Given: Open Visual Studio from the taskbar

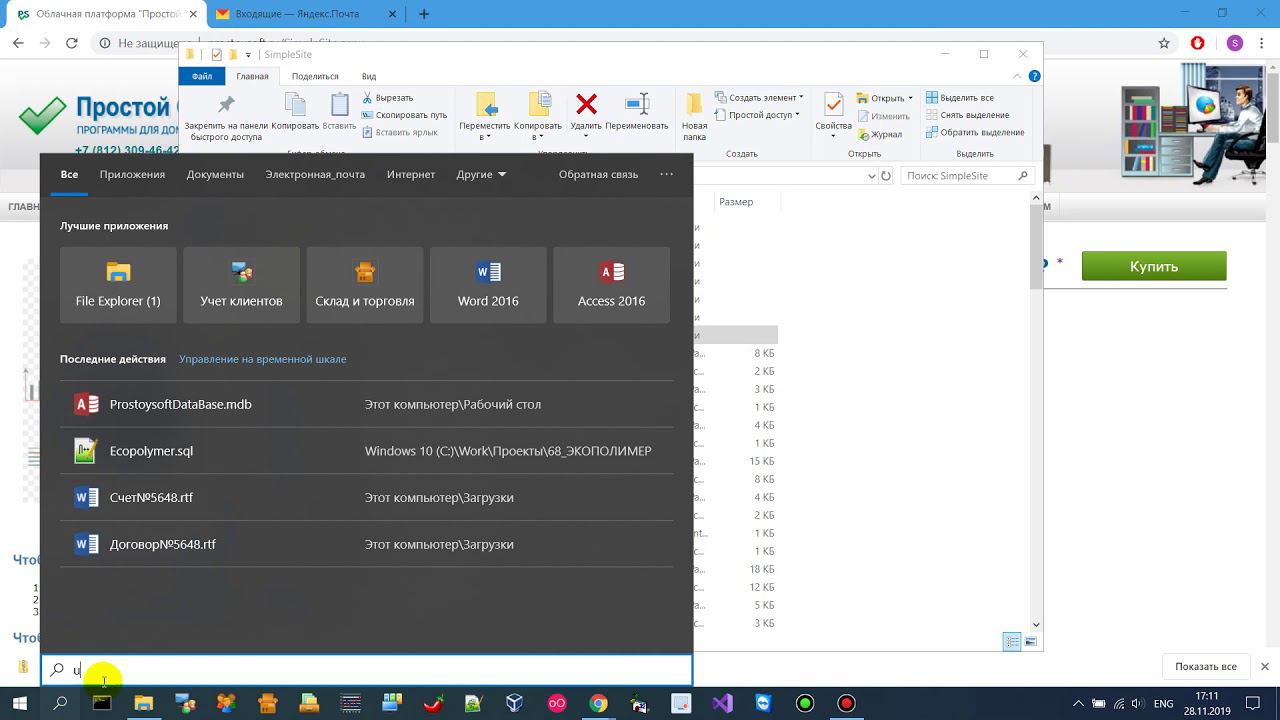Looking at the screenshot, I should click(722, 703).
